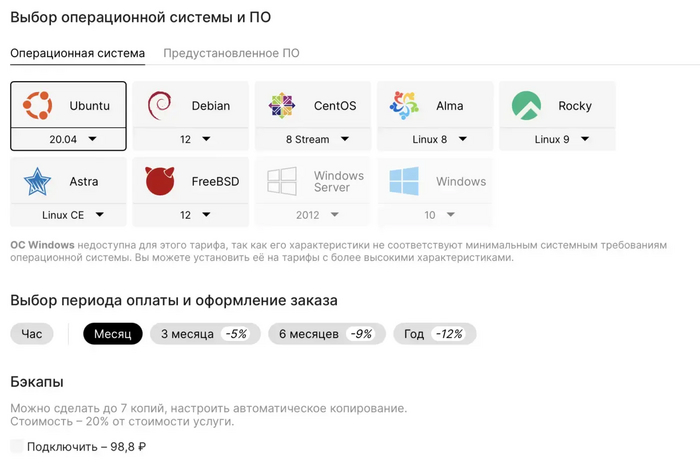Switch to Предустановленное ПО tab
Image resolution: width=700 pixels, height=465 pixels.
point(231,53)
